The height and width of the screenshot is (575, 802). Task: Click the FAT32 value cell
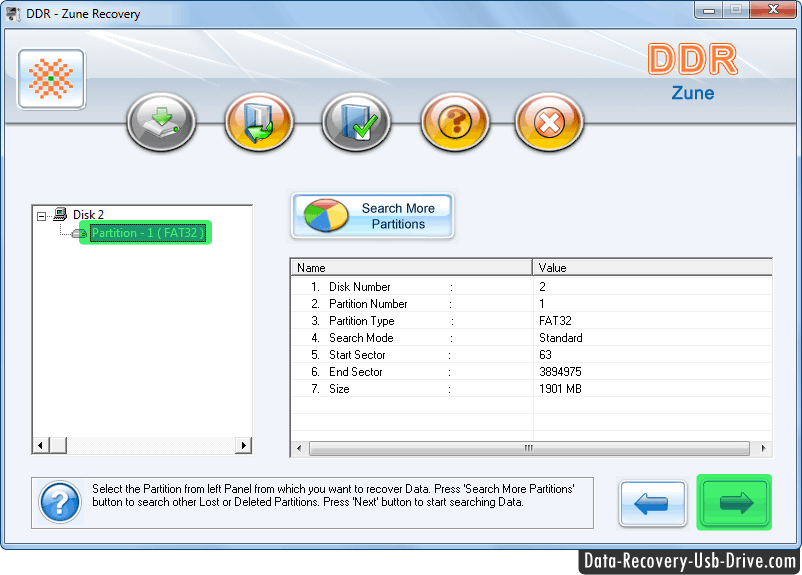[555, 321]
